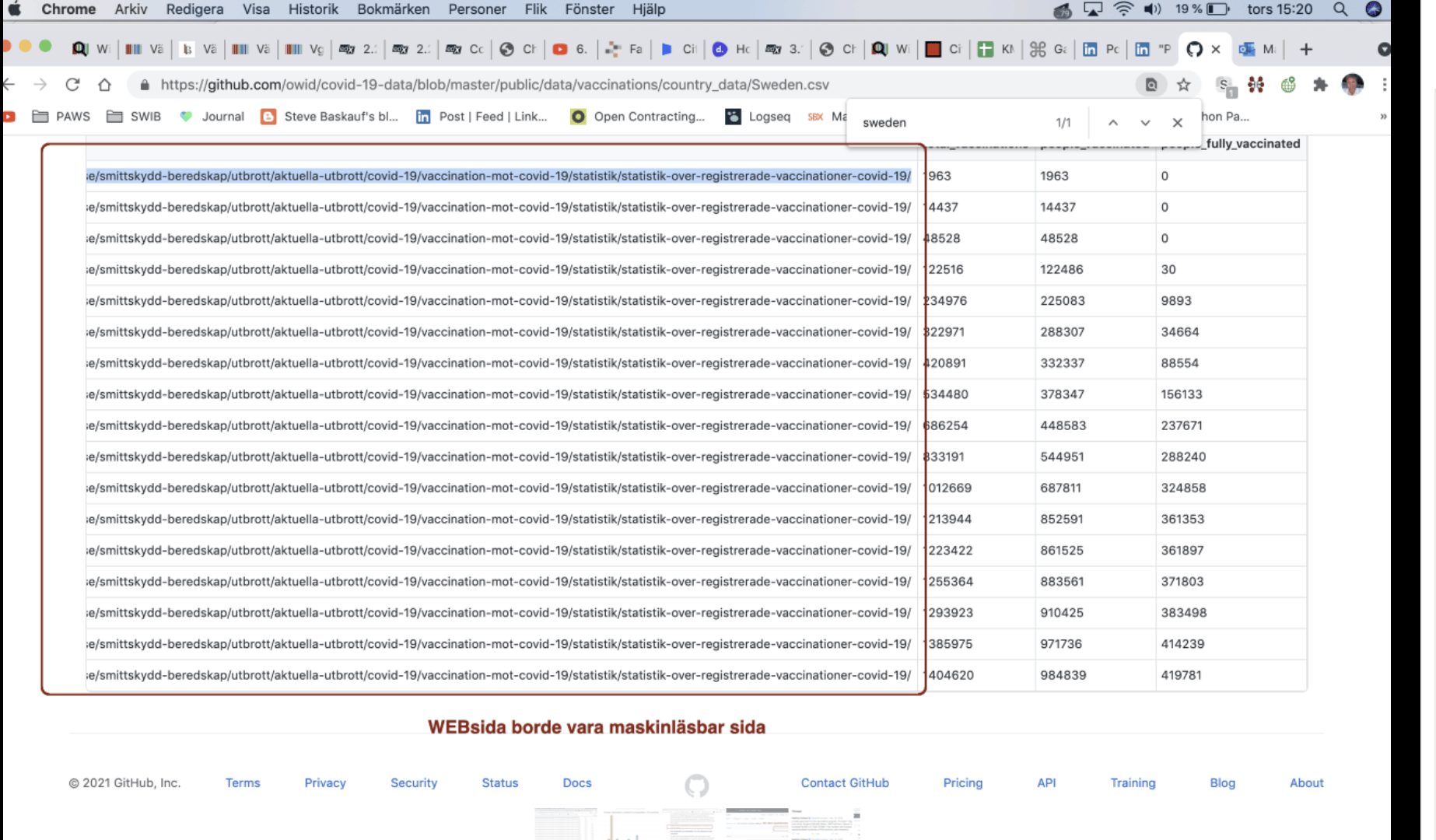Open the Chrome extensions puzzle icon

tap(1320, 85)
